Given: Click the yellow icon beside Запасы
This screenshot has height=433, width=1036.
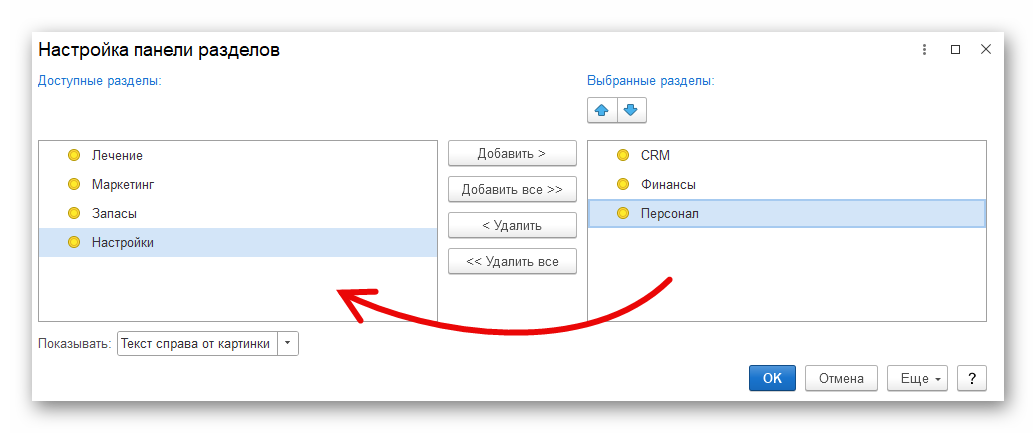Looking at the screenshot, I should [74, 213].
